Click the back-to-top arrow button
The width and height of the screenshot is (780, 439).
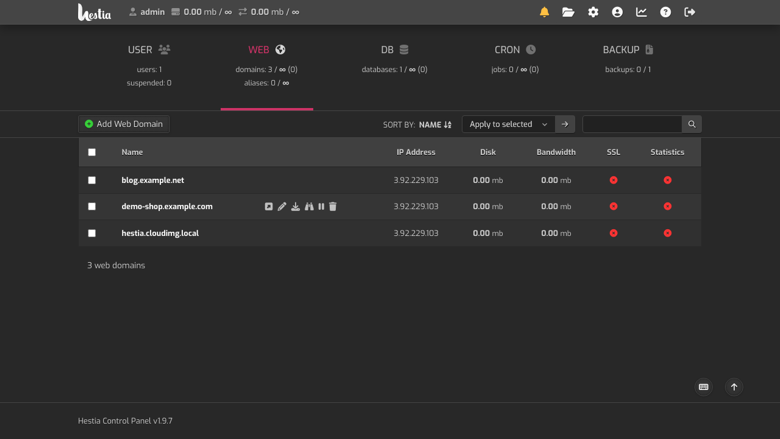point(734,387)
